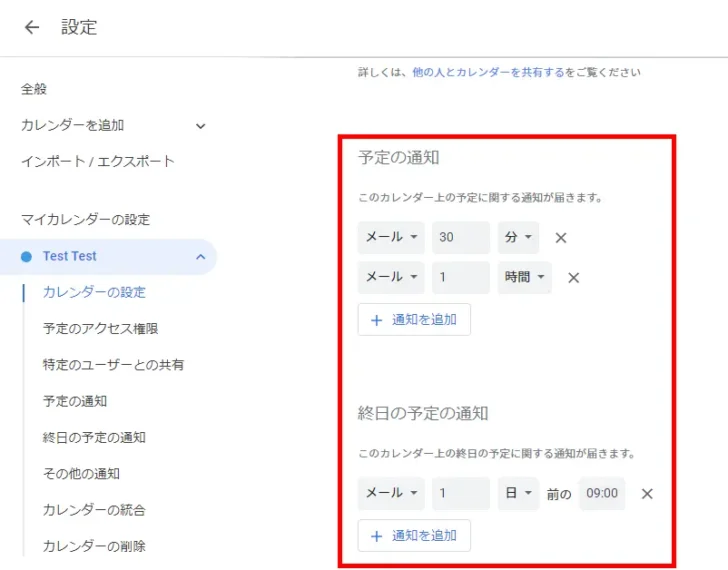Jump to その他の通知
The height and width of the screenshot is (570, 728).
[81, 473]
